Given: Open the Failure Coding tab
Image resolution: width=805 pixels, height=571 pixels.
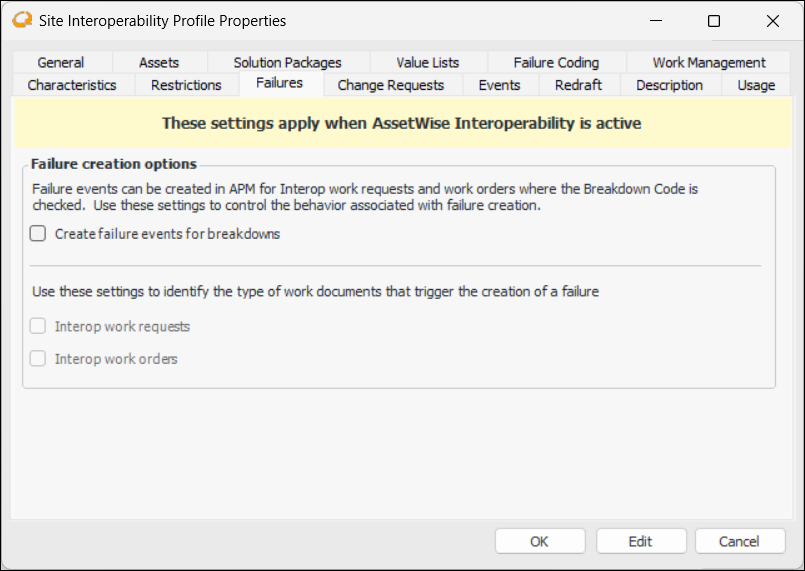Looking at the screenshot, I should (x=556, y=63).
